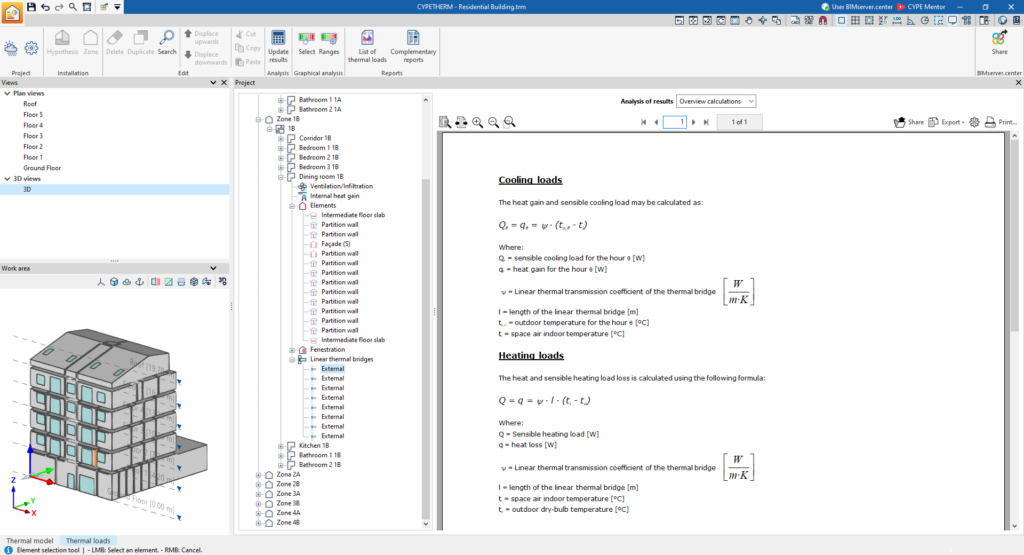The height and width of the screenshot is (555, 1024).
Task: Expand the Fenestration node
Action: click(x=292, y=350)
